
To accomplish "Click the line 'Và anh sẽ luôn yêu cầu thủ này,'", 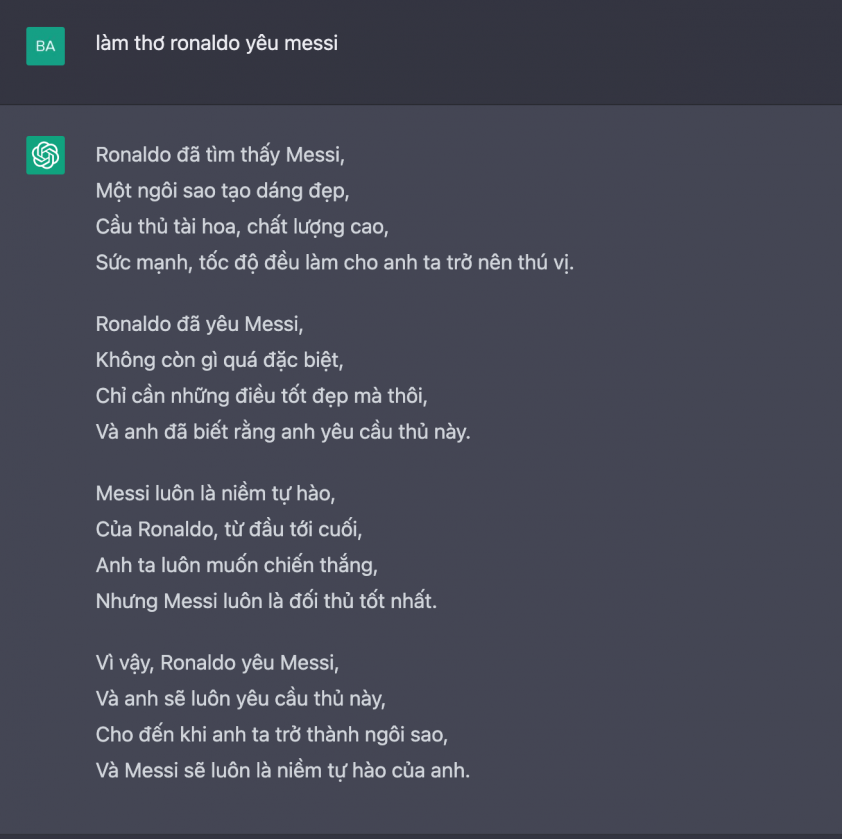I will 241,699.
